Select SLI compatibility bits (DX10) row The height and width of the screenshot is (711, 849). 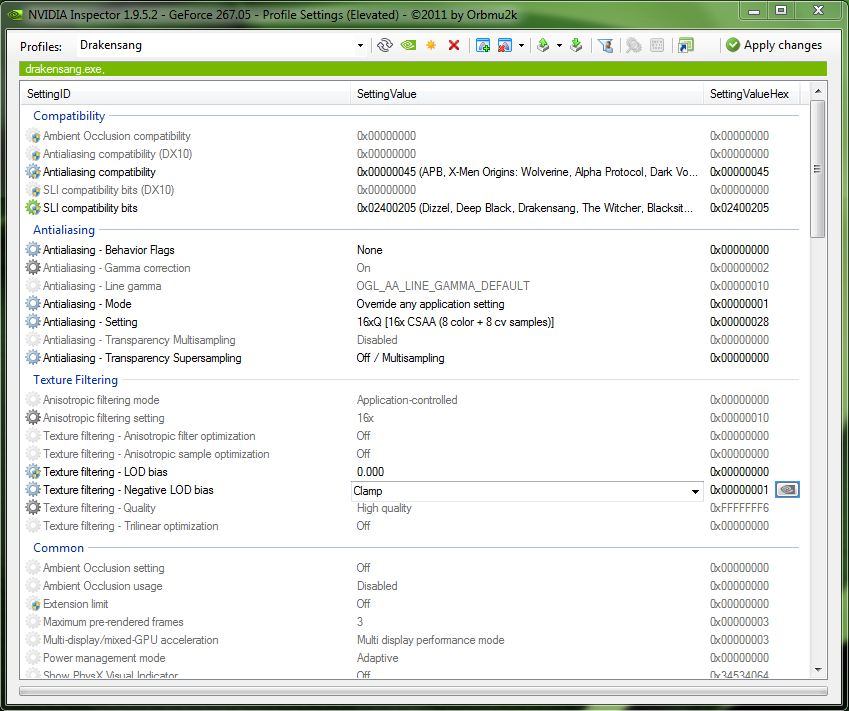412,190
